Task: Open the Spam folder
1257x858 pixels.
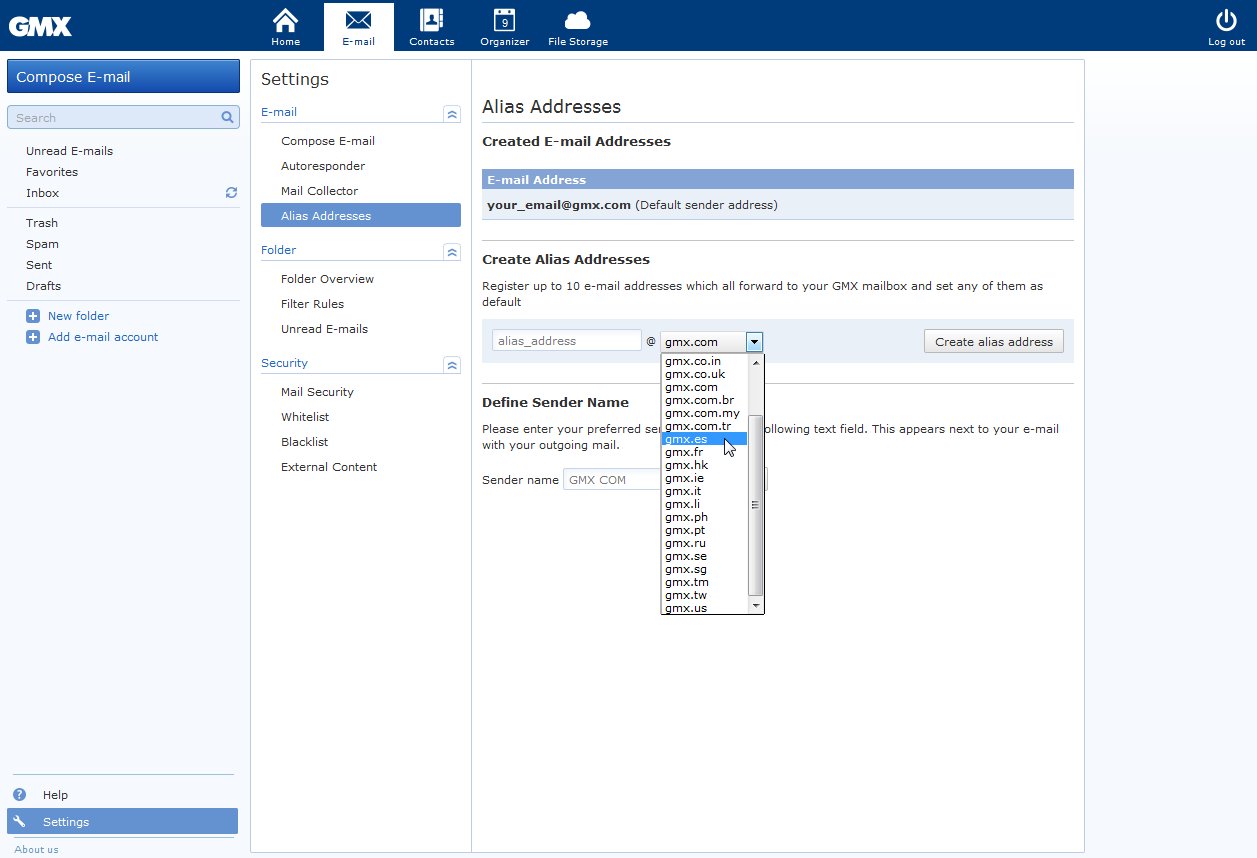Action: (42, 244)
